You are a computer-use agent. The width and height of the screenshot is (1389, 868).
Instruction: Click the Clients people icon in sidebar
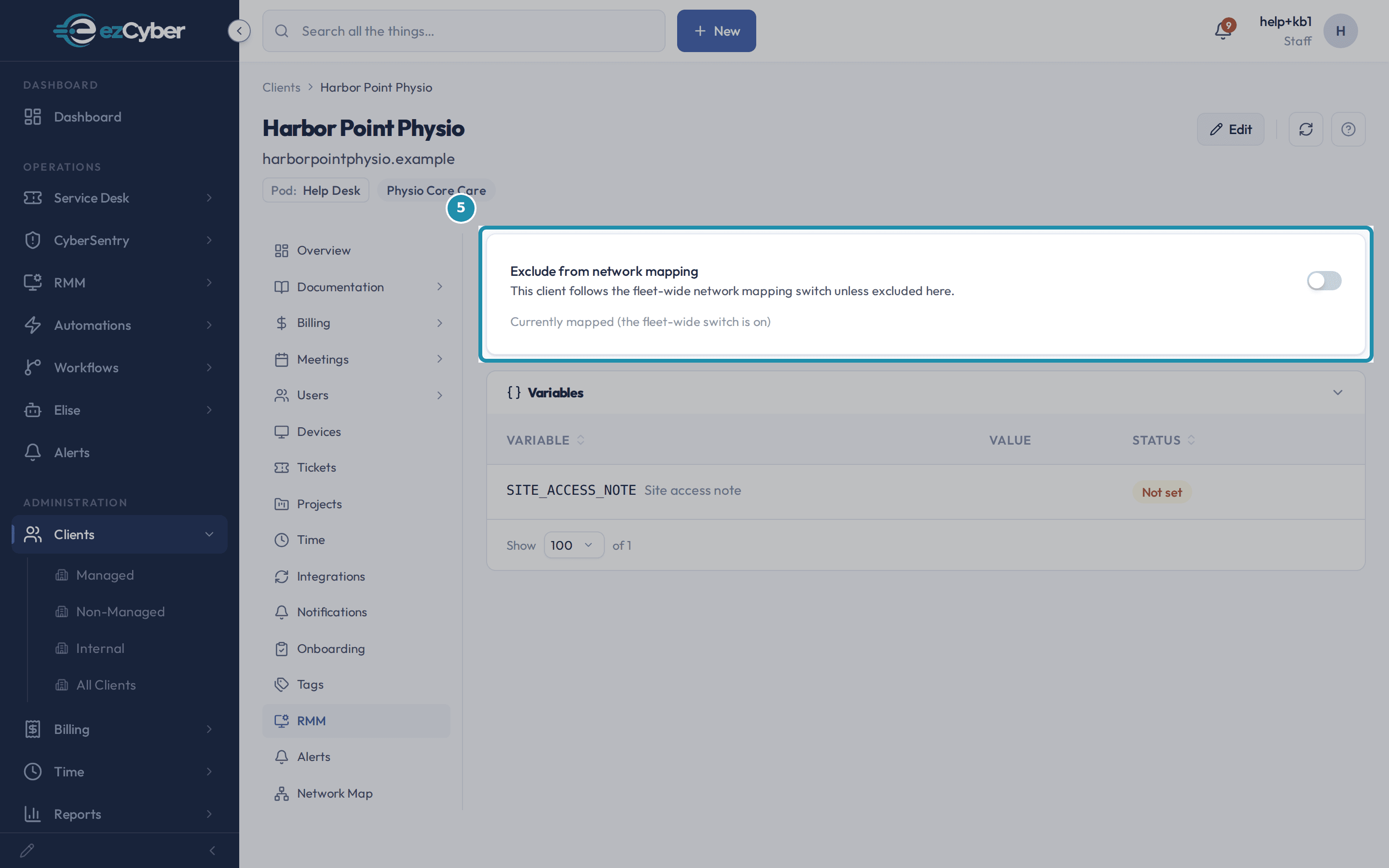pyautogui.click(x=33, y=534)
